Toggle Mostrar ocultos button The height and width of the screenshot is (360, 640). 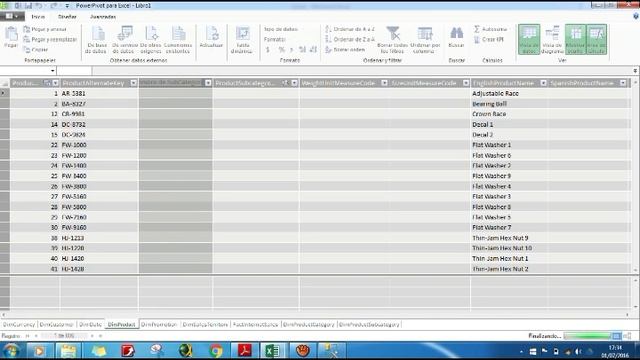[575, 39]
